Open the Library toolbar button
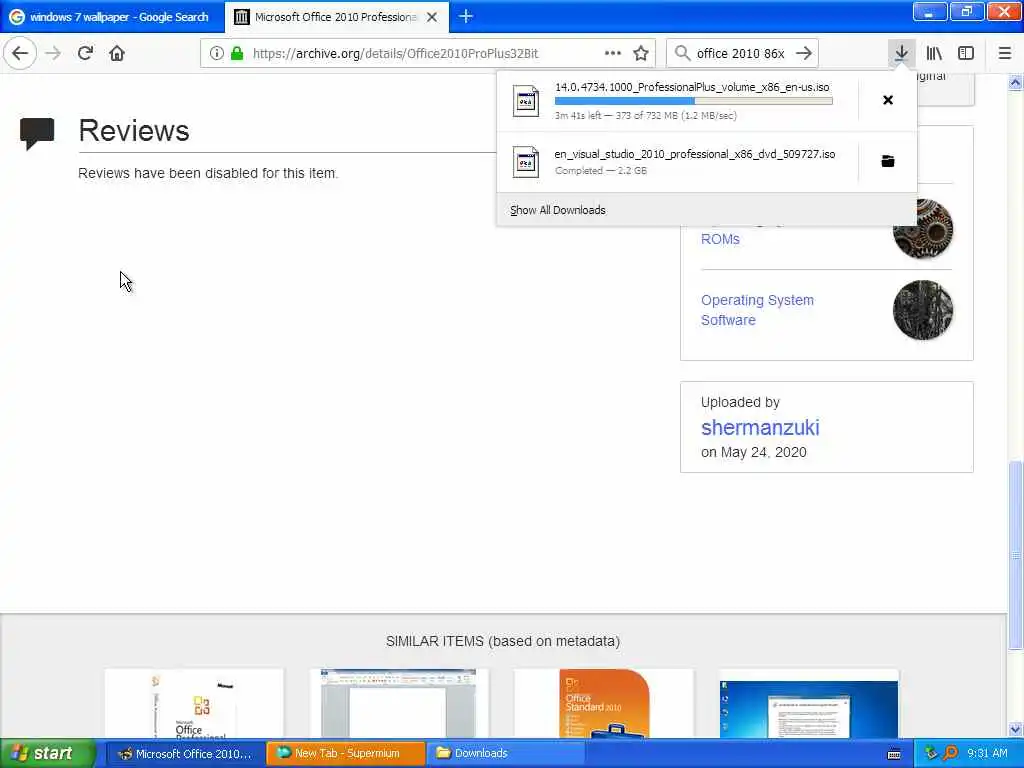The height and width of the screenshot is (768, 1024). click(x=934, y=54)
